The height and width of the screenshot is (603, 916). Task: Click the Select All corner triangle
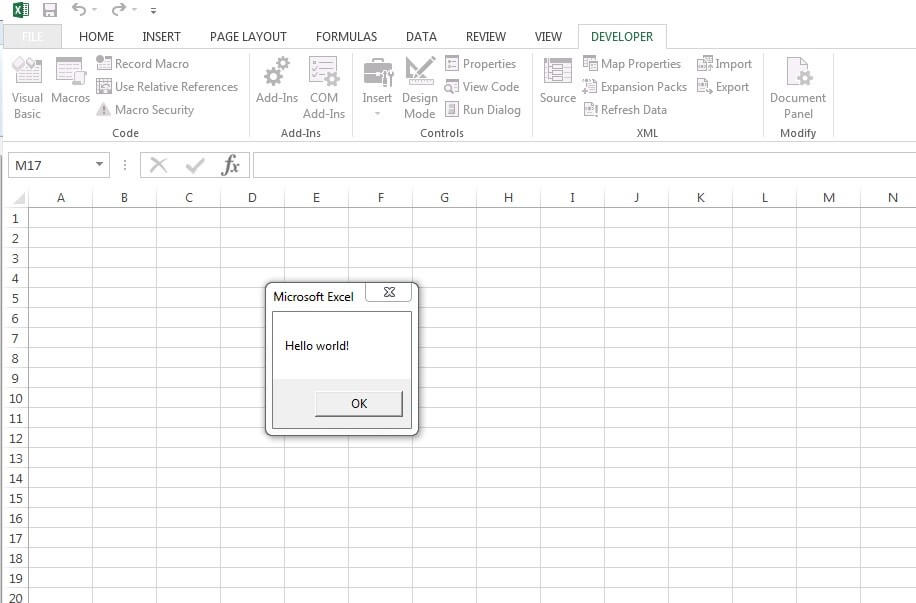(x=18, y=197)
